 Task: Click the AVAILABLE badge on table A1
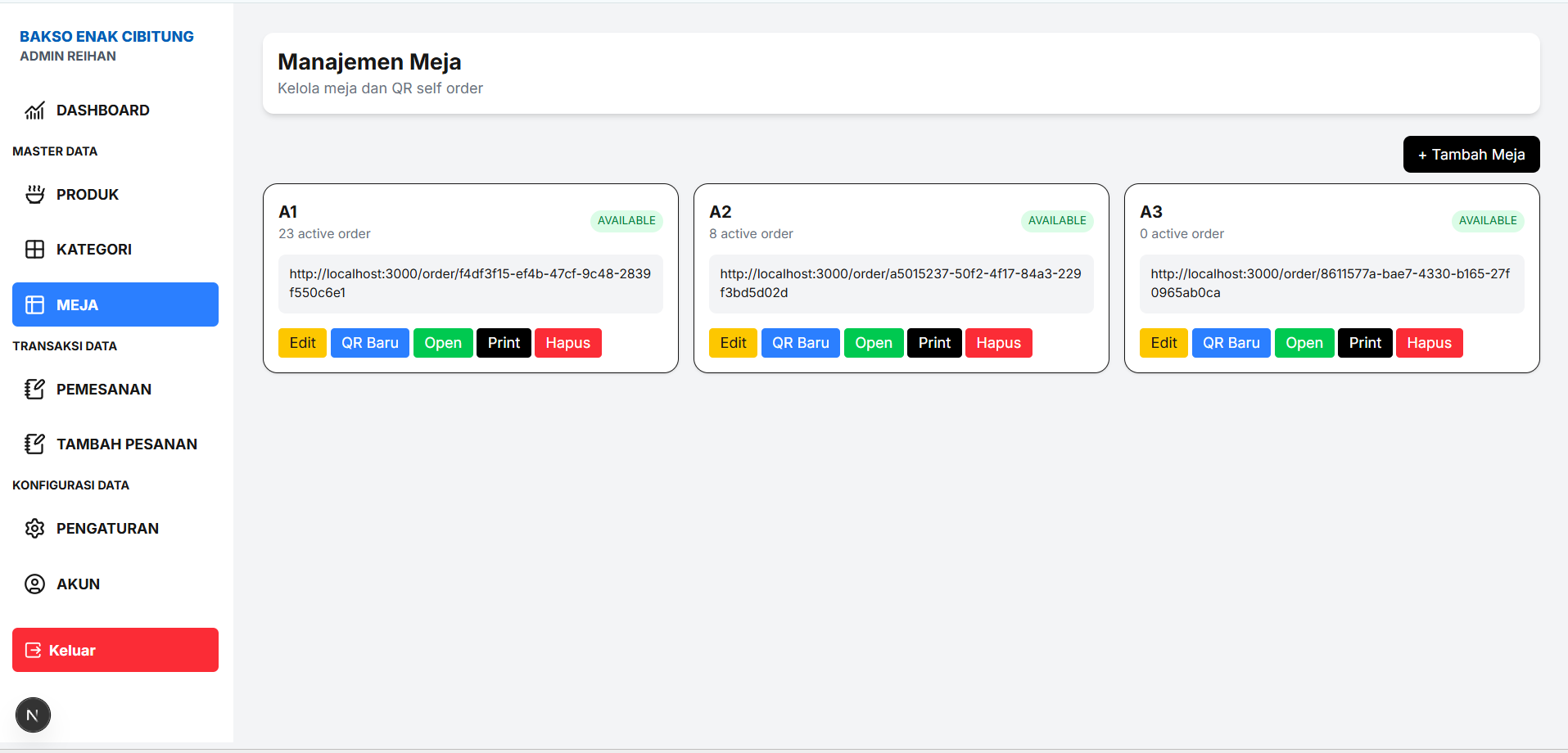626,221
